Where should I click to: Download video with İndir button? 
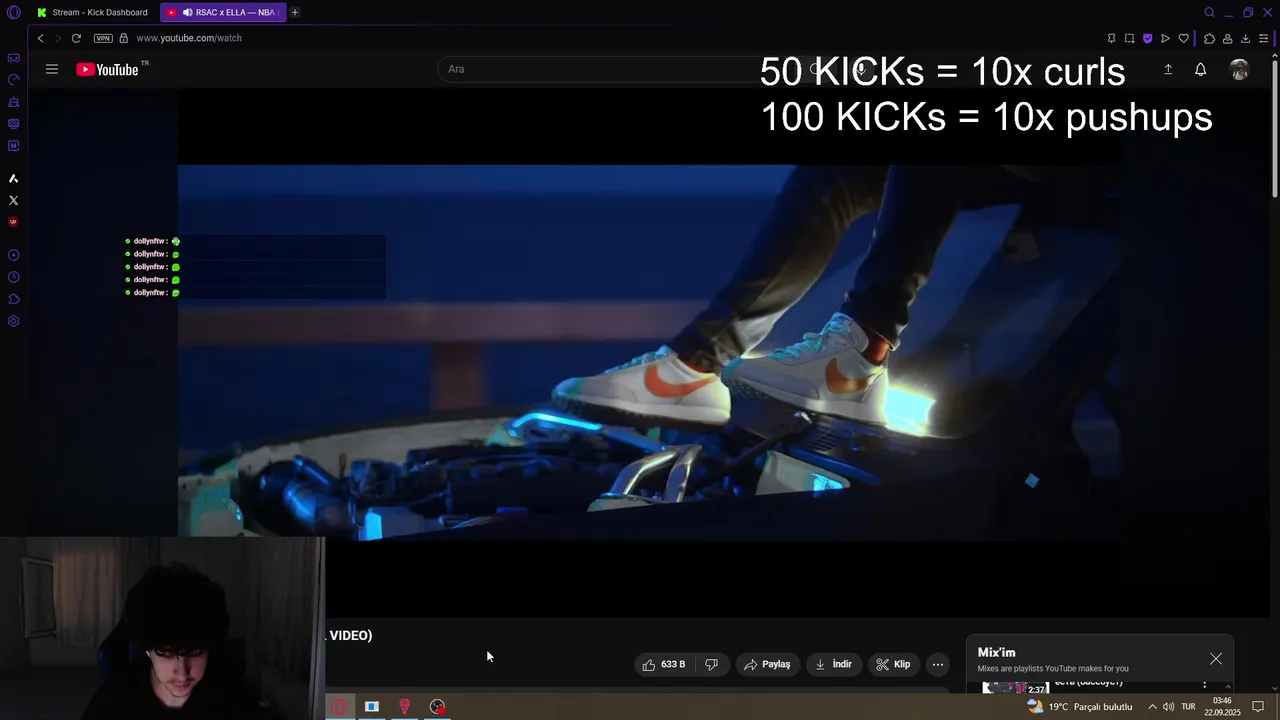834,664
